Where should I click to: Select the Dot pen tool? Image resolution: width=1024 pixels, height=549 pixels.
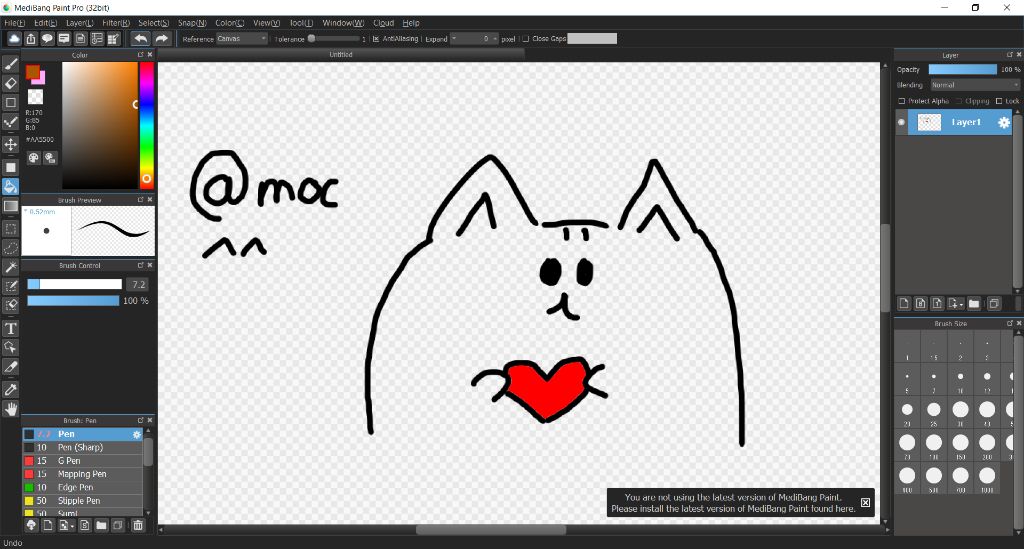(x=10, y=122)
